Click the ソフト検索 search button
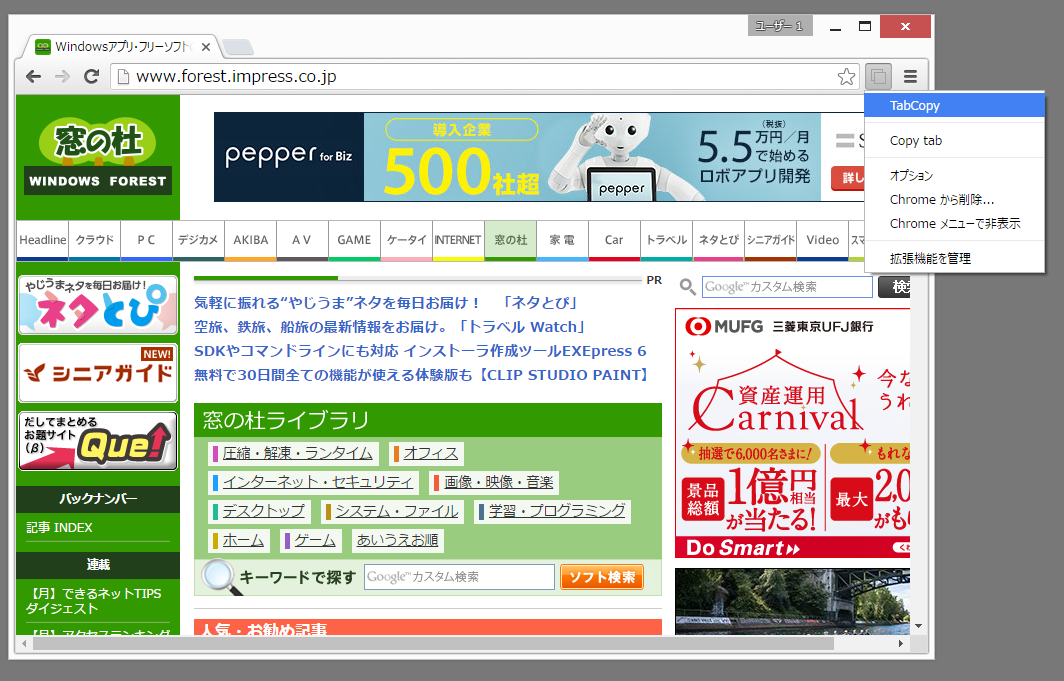Screen dimensions: 1064x681 coord(601,577)
